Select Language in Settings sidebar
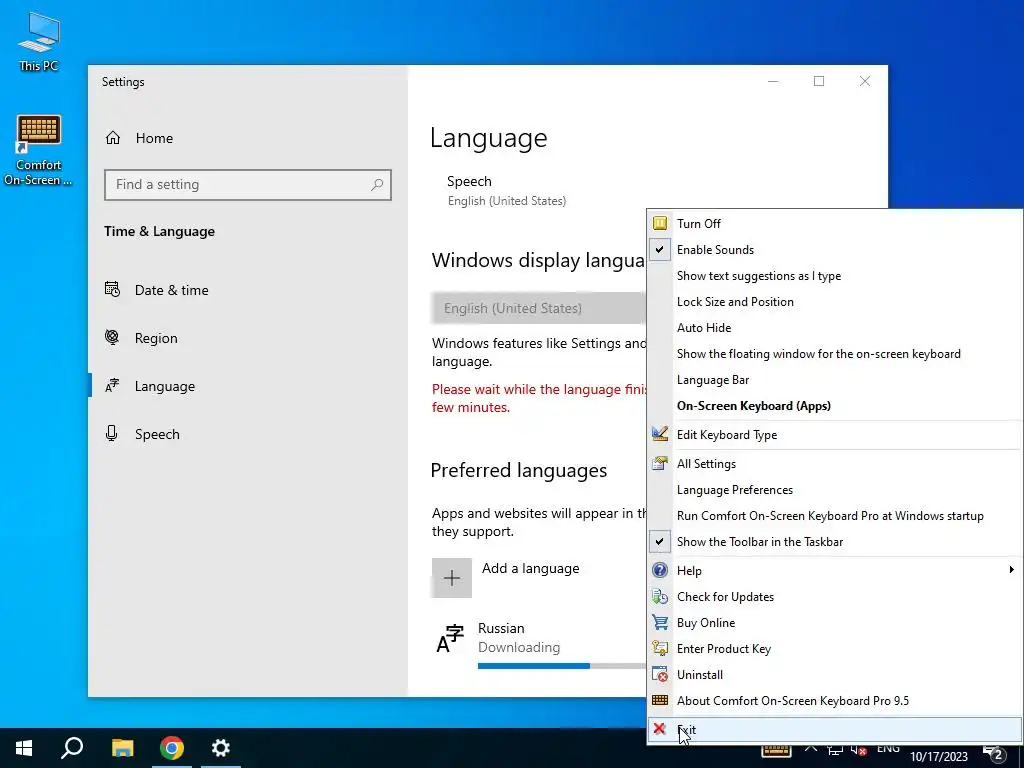This screenshot has height=768, width=1024. [248, 387]
